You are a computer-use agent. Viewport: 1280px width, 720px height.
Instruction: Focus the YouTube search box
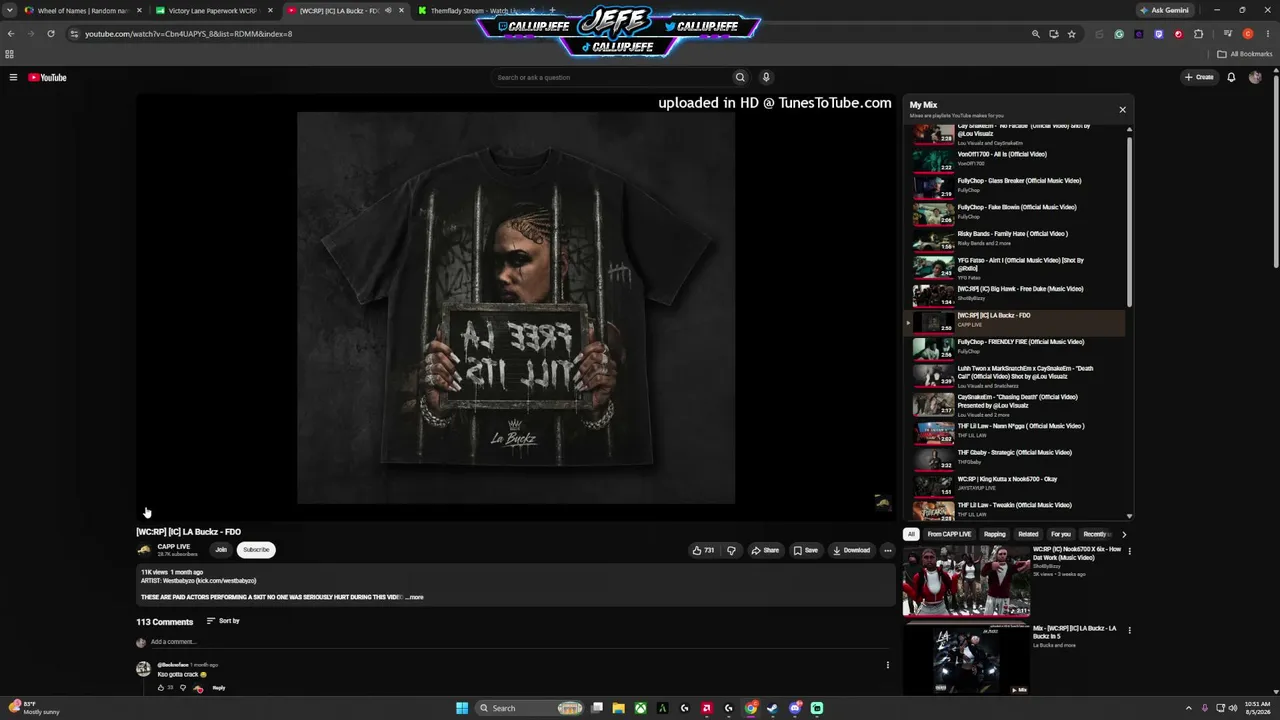[x=610, y=77]
